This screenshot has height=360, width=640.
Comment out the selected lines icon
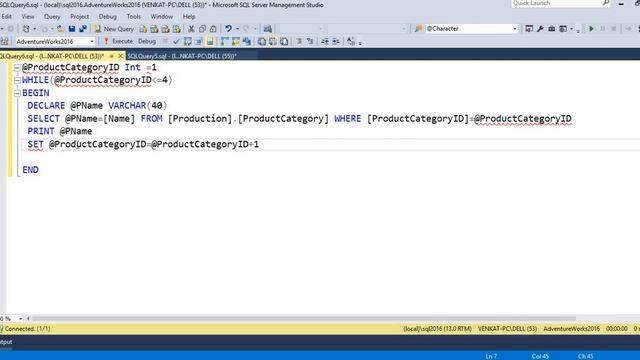(x=299, y=41)
